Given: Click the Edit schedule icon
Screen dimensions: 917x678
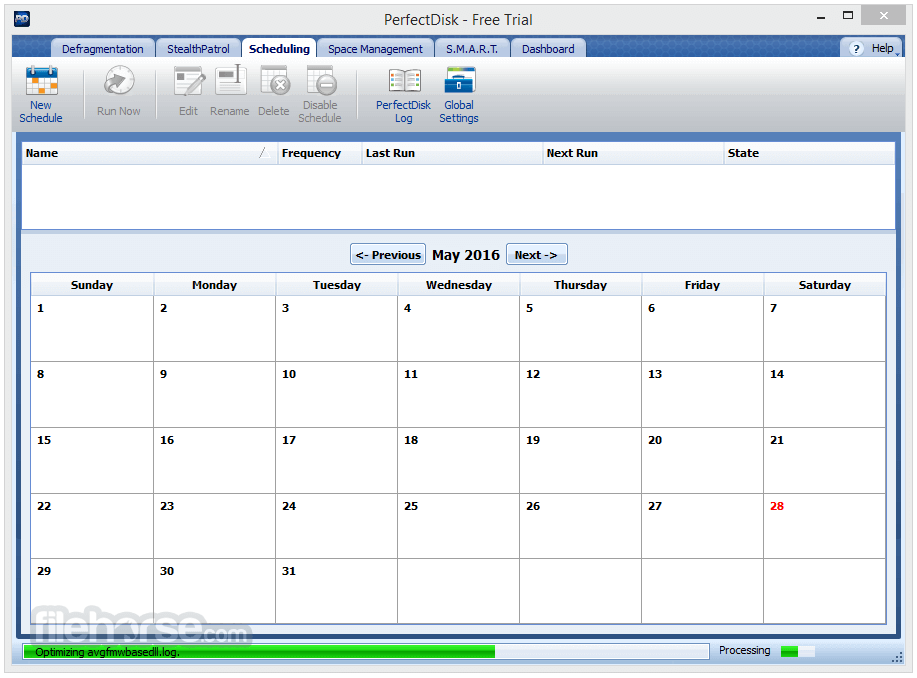Looking at the screenshot, I should tap(188, 81).
